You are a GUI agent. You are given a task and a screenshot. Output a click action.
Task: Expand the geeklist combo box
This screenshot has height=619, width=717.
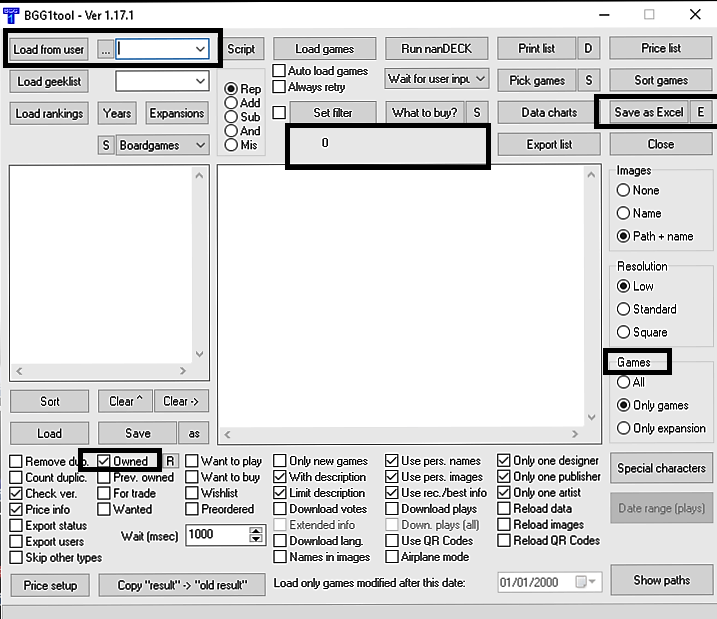coord(200,81)
